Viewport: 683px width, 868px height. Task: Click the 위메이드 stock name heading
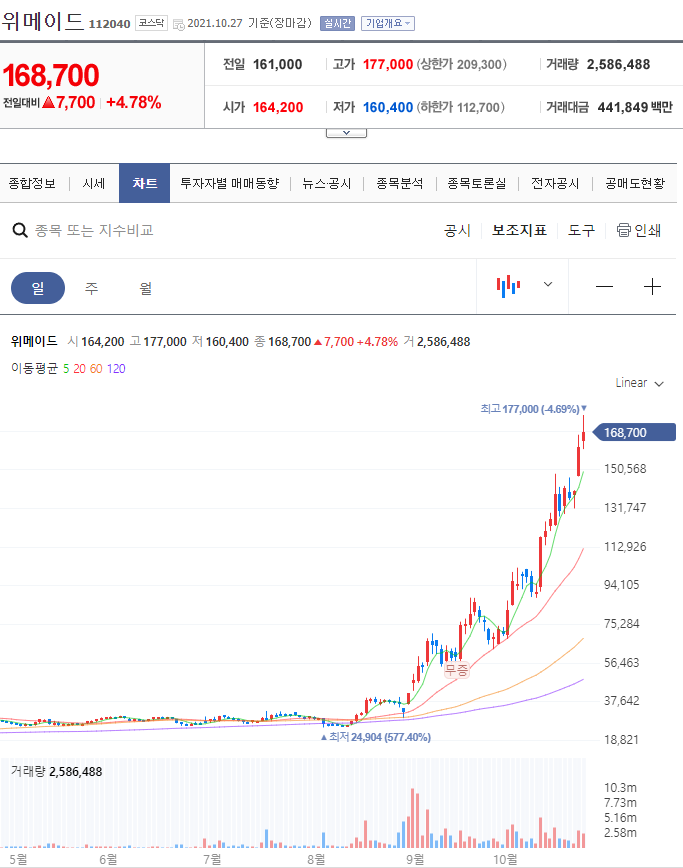pos(43,22)
